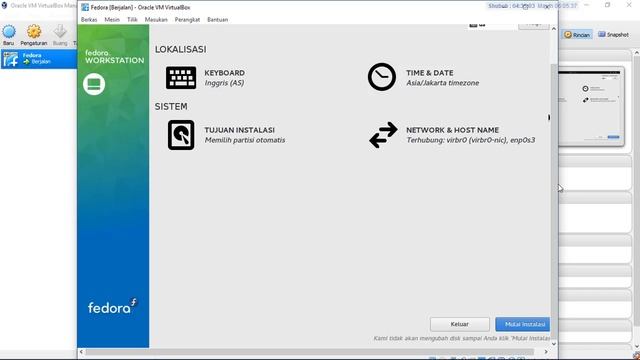The height and width of the screenshot is (360, 640).
Task: Open the Masukan menu
Action: coord(156,20)
